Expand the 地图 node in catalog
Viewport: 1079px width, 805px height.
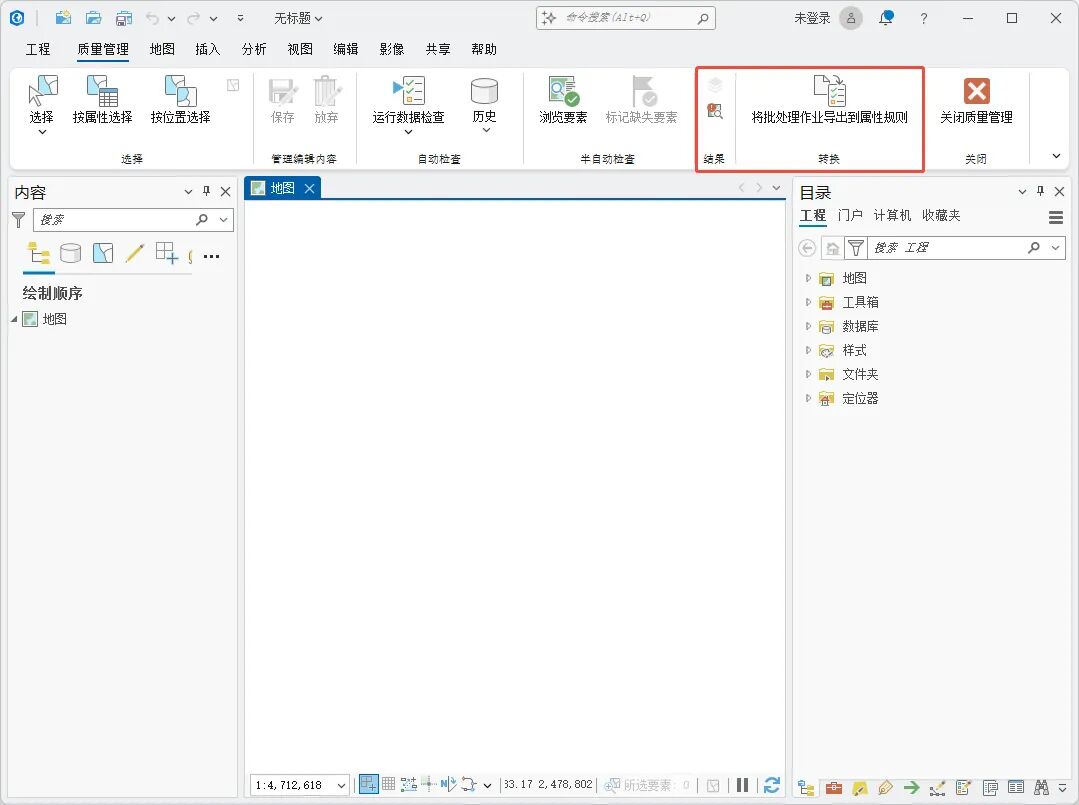(808, 278)
